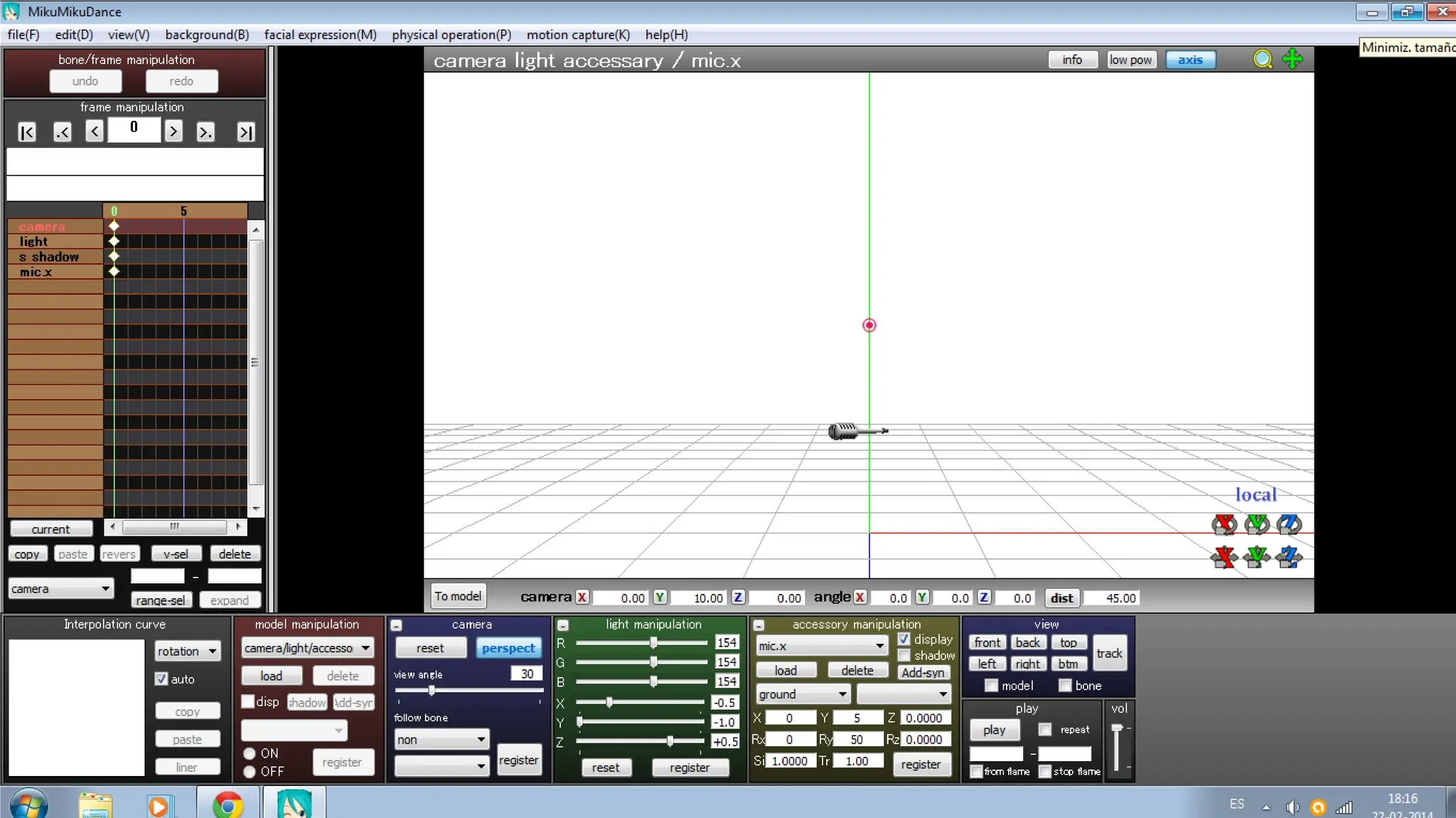
Task: Collapse the camera panel minus icon
Action: point(397,625)
